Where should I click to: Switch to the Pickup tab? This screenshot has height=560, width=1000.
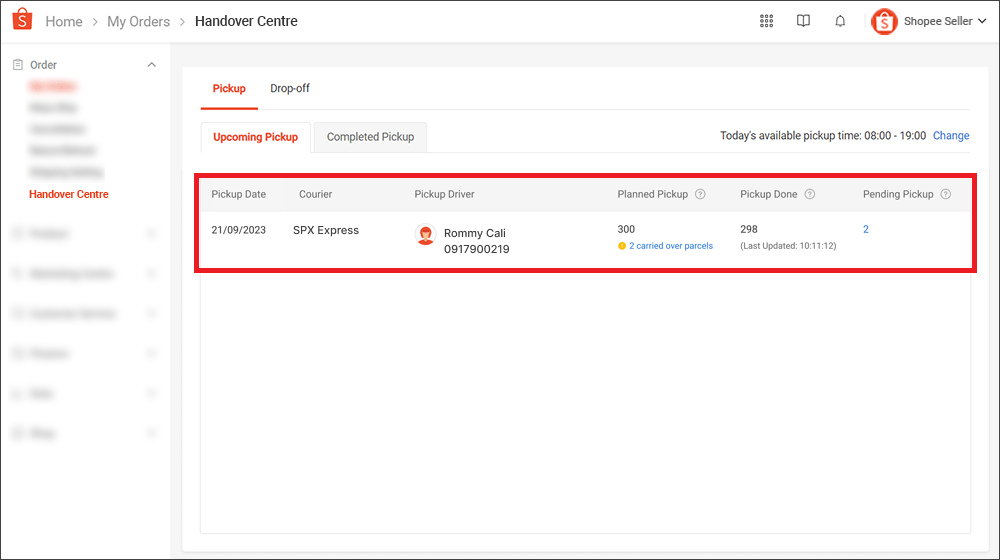(x=229, y=89)
